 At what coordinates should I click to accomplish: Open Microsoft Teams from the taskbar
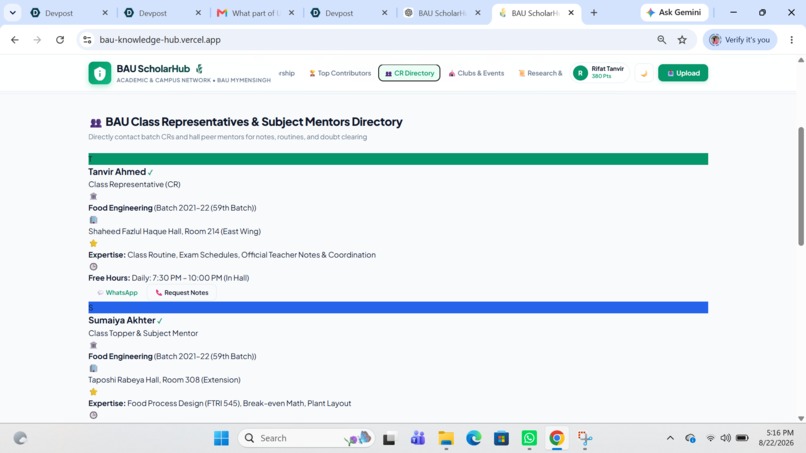pyautogui.click(x=417, y=438)
